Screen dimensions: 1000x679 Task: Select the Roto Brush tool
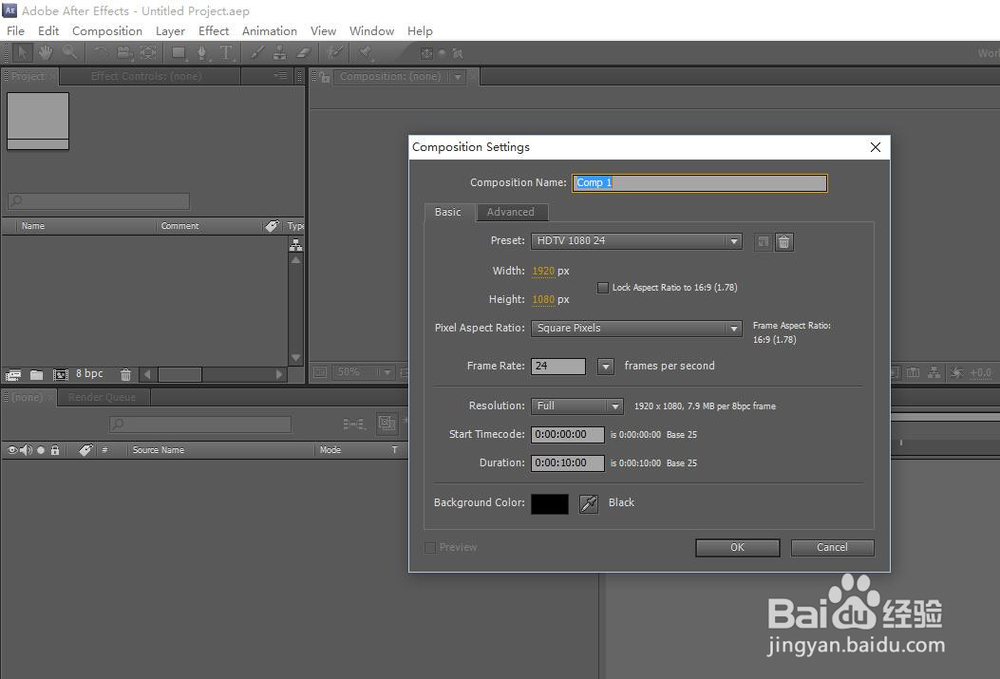(335, 53)
